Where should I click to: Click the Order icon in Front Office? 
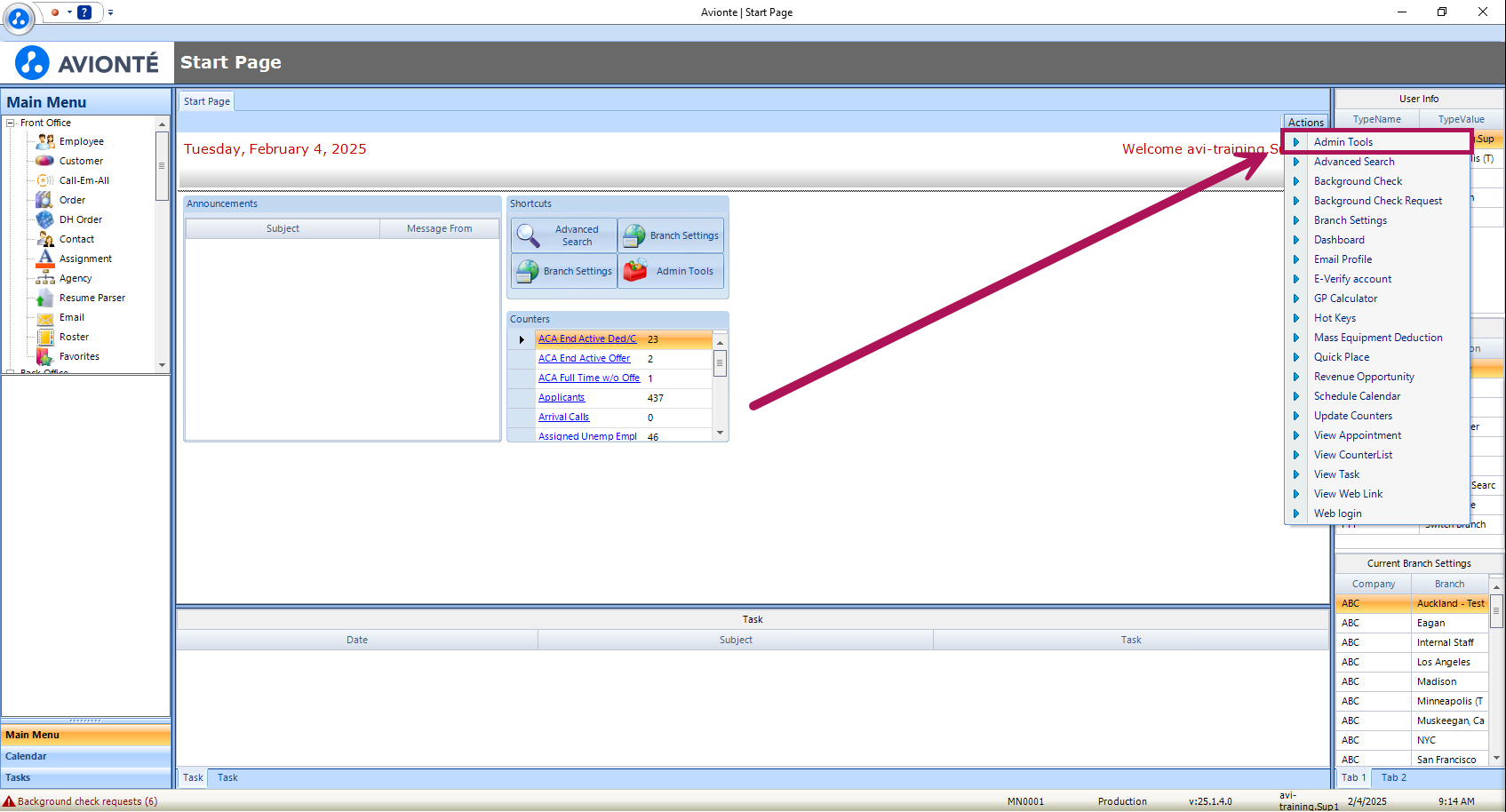pos(44,200)
